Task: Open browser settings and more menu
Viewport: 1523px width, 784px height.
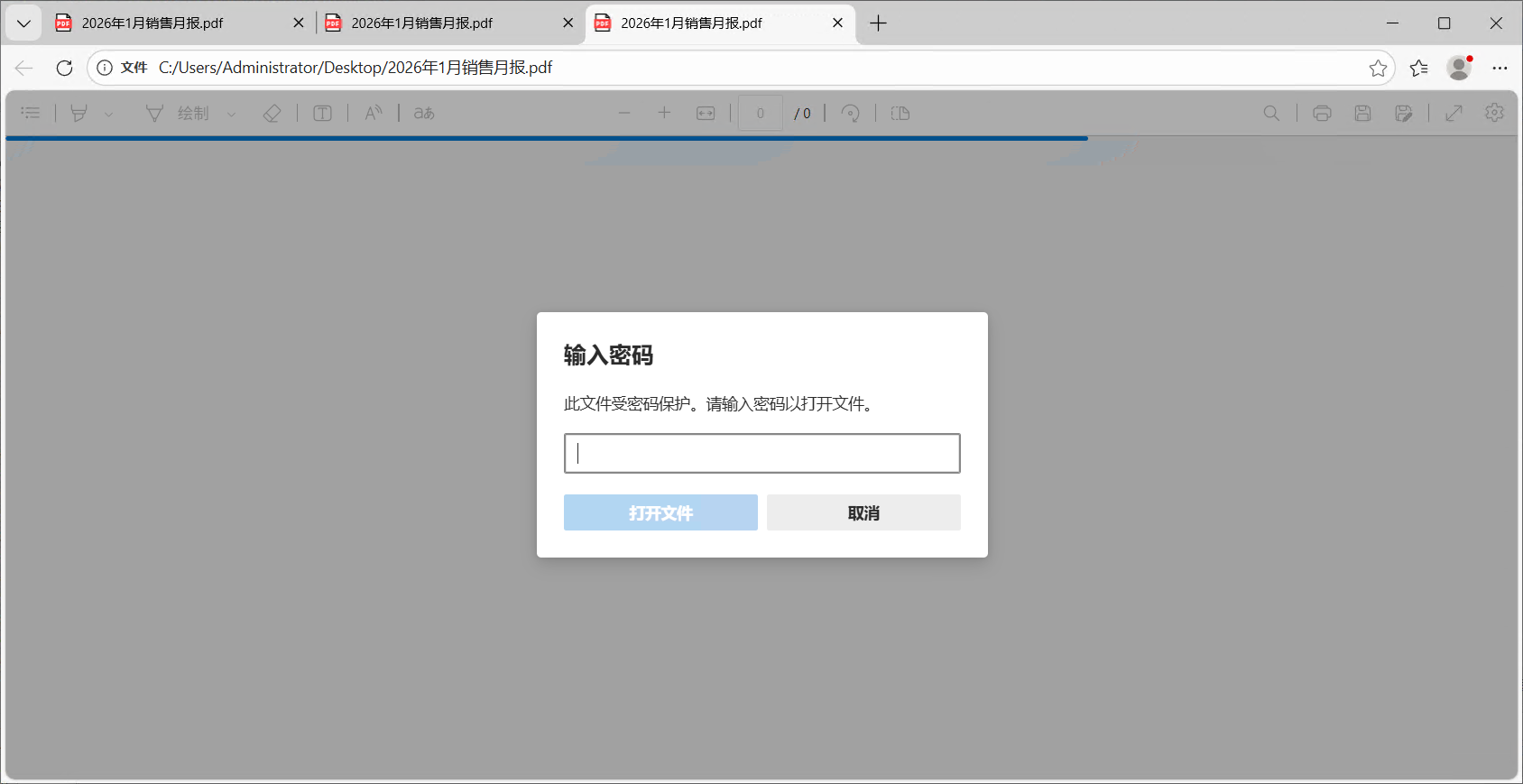Action: click(1500, 68)
